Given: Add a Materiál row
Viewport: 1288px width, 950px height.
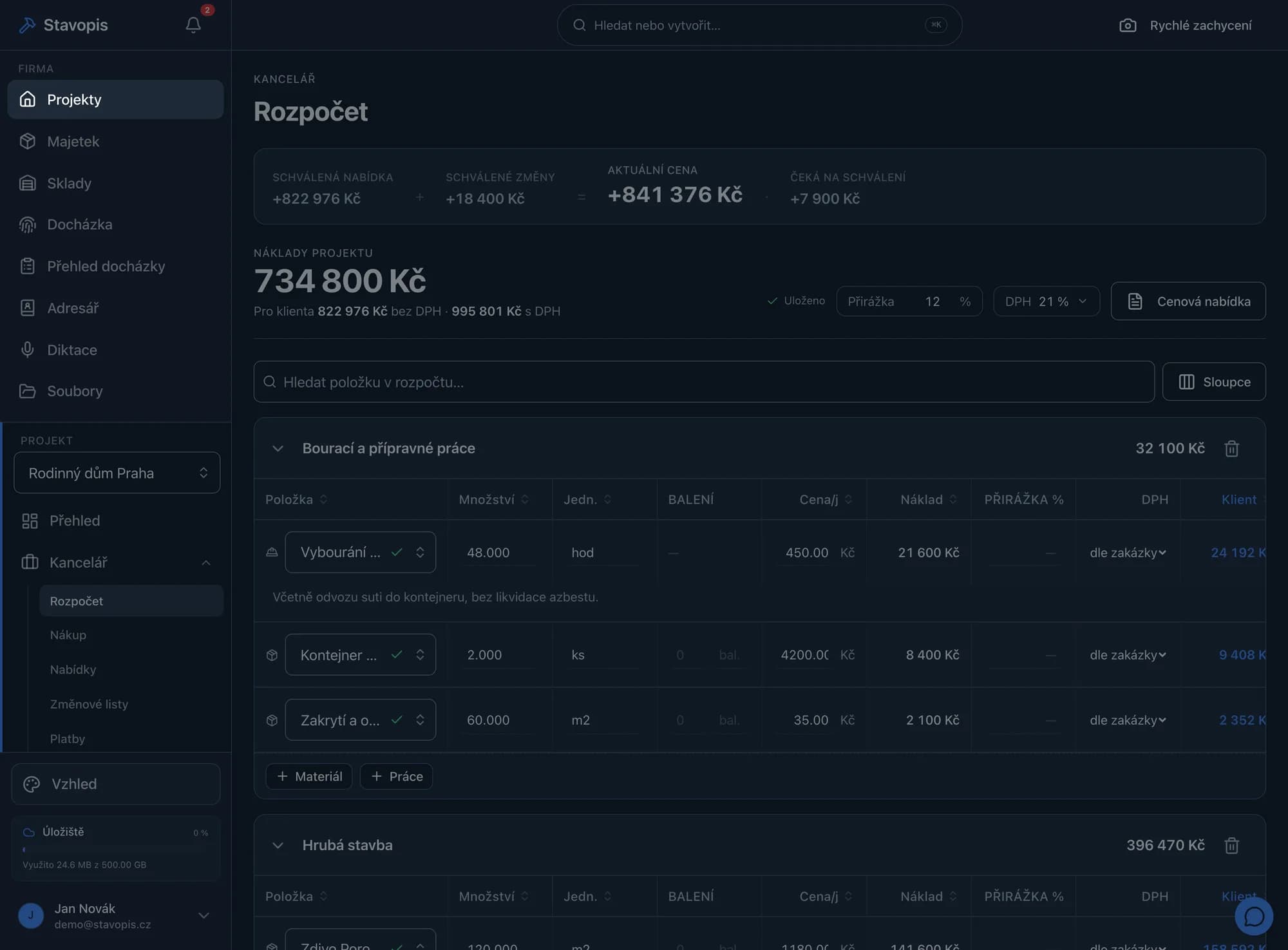Looking at the screenshot, I should pyautogui.click(x=308, y=776).
